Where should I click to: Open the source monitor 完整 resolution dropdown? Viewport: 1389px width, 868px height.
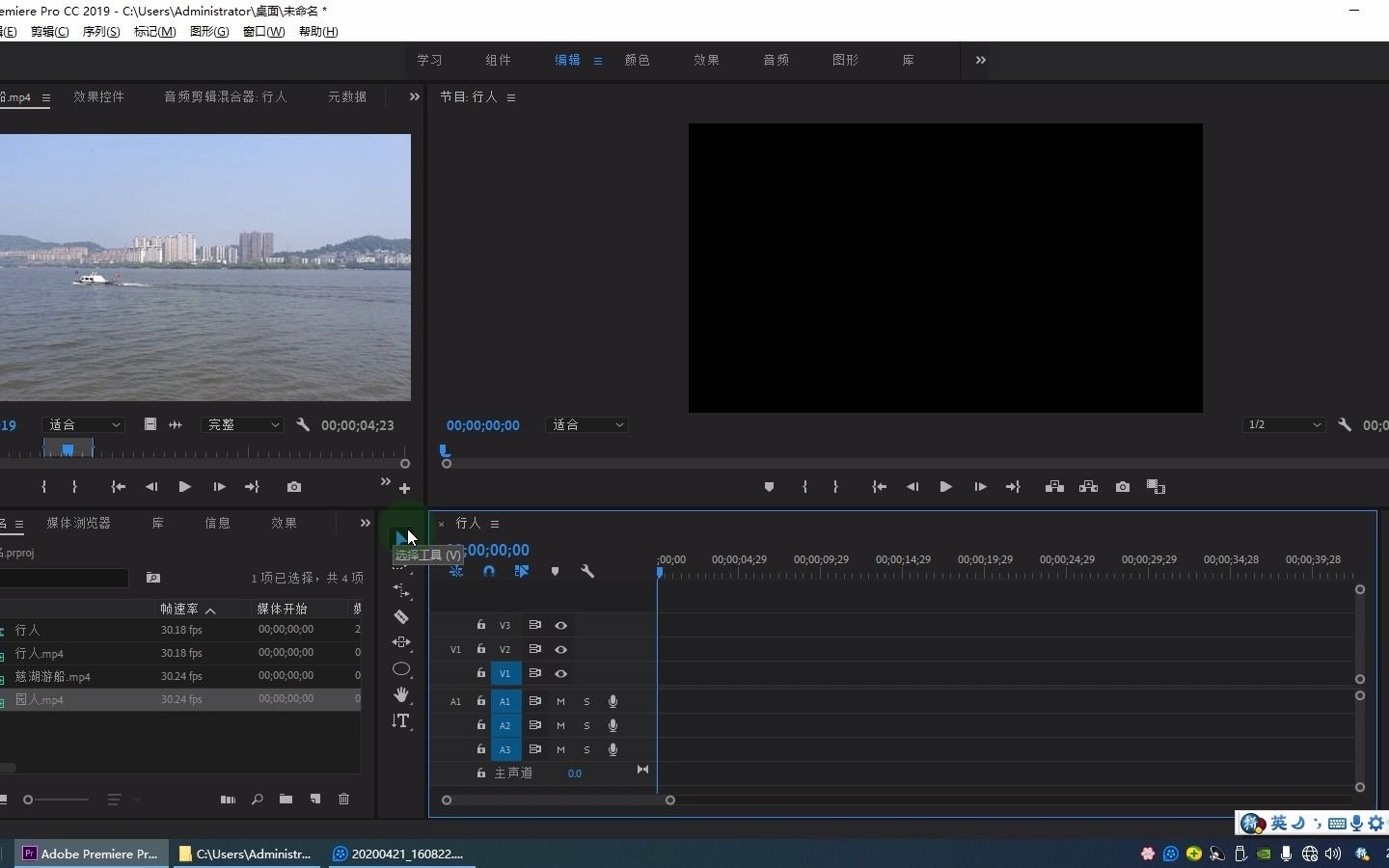[242, 425]
